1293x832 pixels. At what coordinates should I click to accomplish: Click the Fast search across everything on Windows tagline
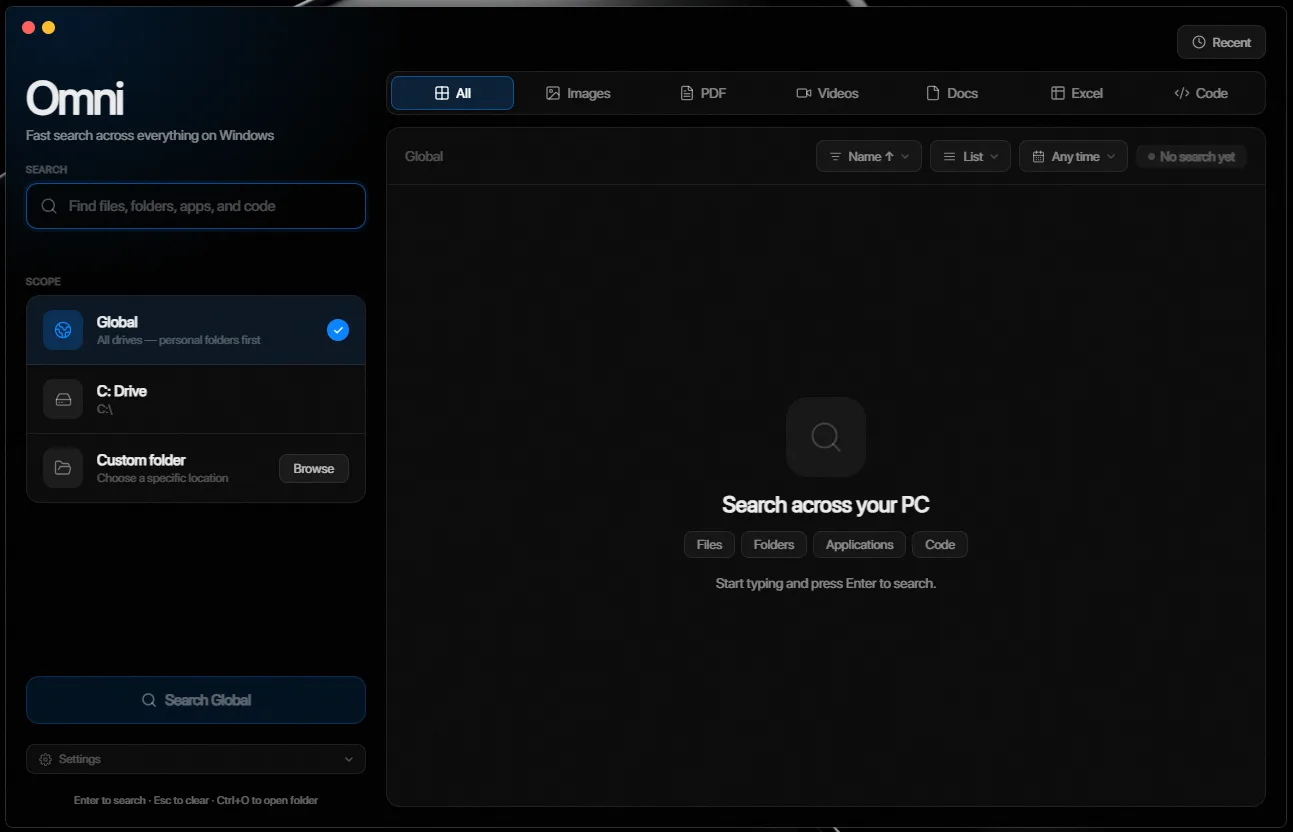[150, 135]
